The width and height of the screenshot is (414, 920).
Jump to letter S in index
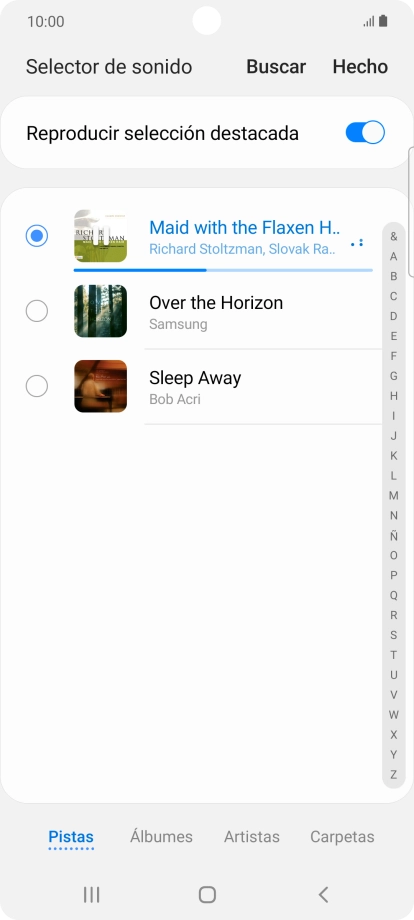393,635
